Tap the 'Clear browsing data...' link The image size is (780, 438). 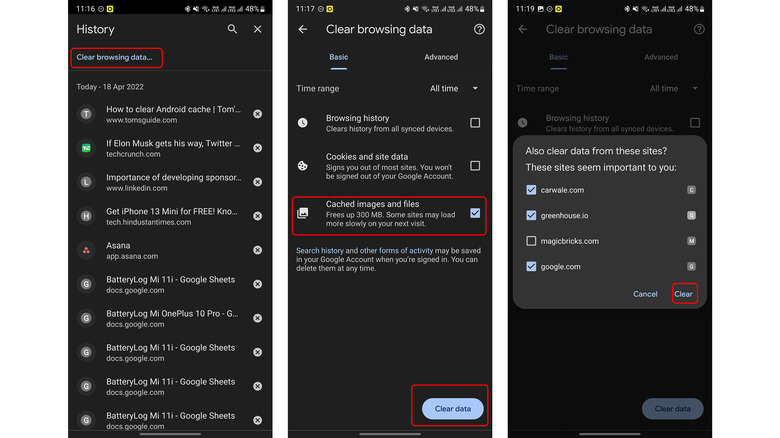click(114, 57)
